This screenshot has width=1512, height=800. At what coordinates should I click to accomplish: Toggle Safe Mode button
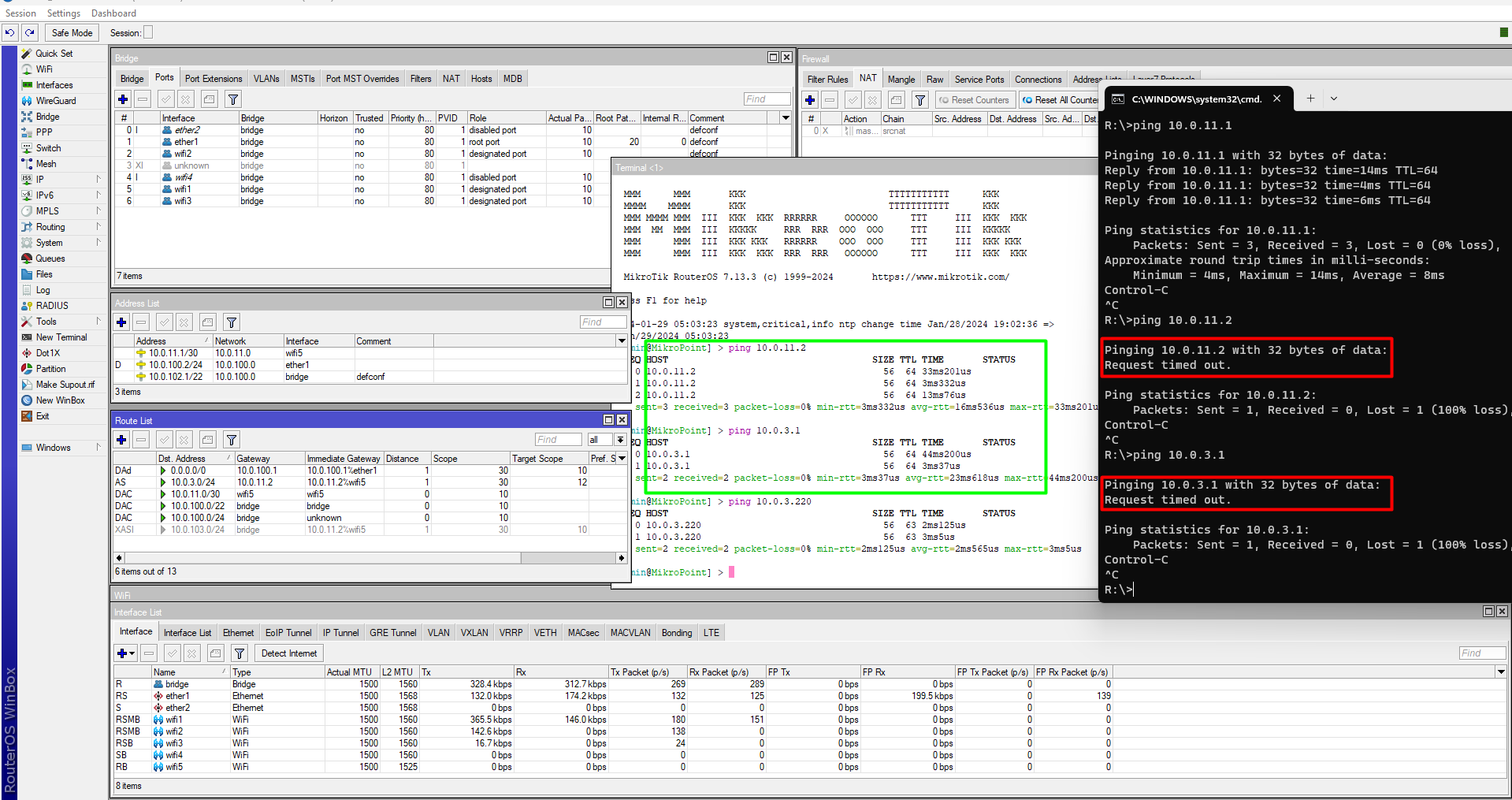[72, 33]
